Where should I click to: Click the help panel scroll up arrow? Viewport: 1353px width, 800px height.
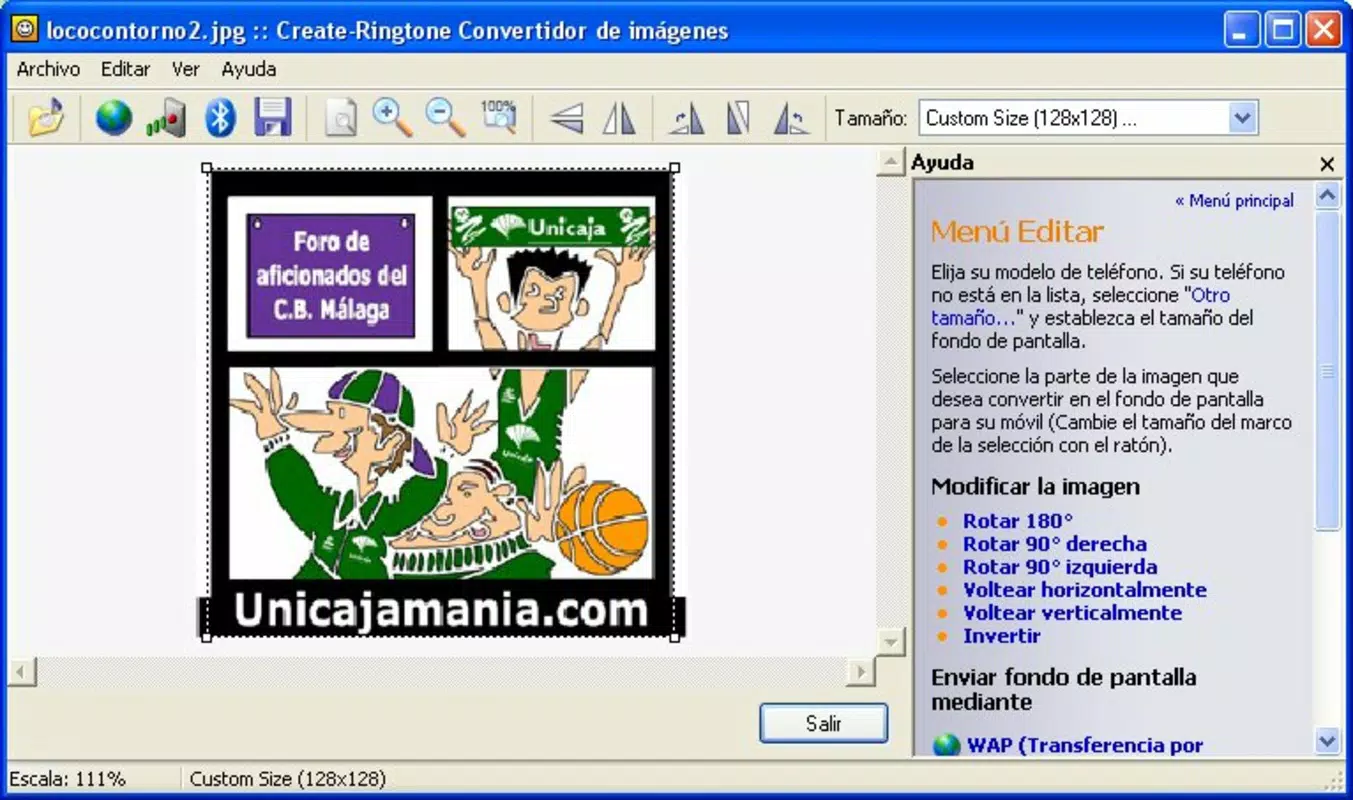pyautogui.click(x=1327, y=195)
